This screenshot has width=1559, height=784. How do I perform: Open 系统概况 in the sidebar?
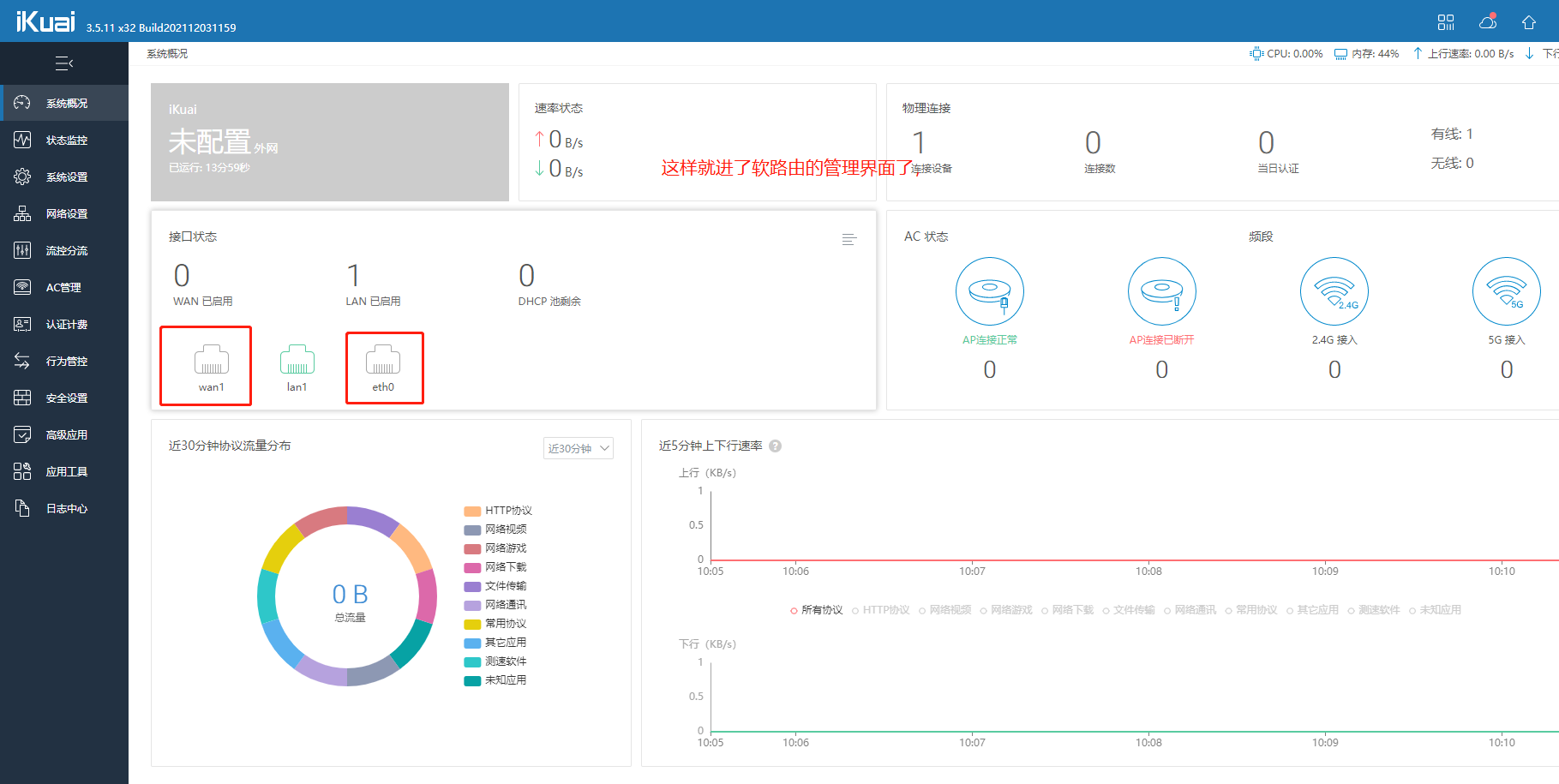tap(64, 103)
